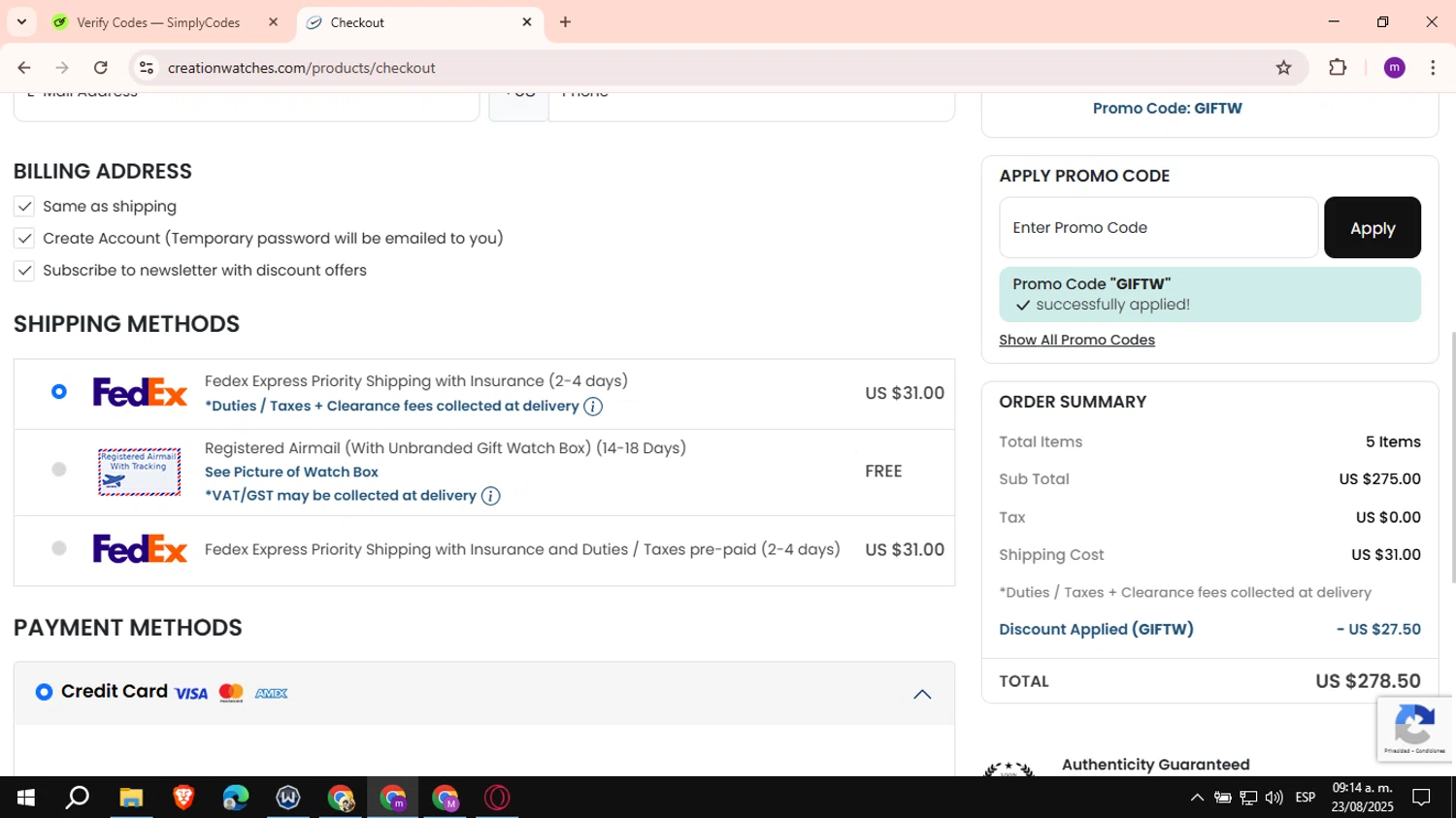Open Windows taskbar search

(77, 798)
